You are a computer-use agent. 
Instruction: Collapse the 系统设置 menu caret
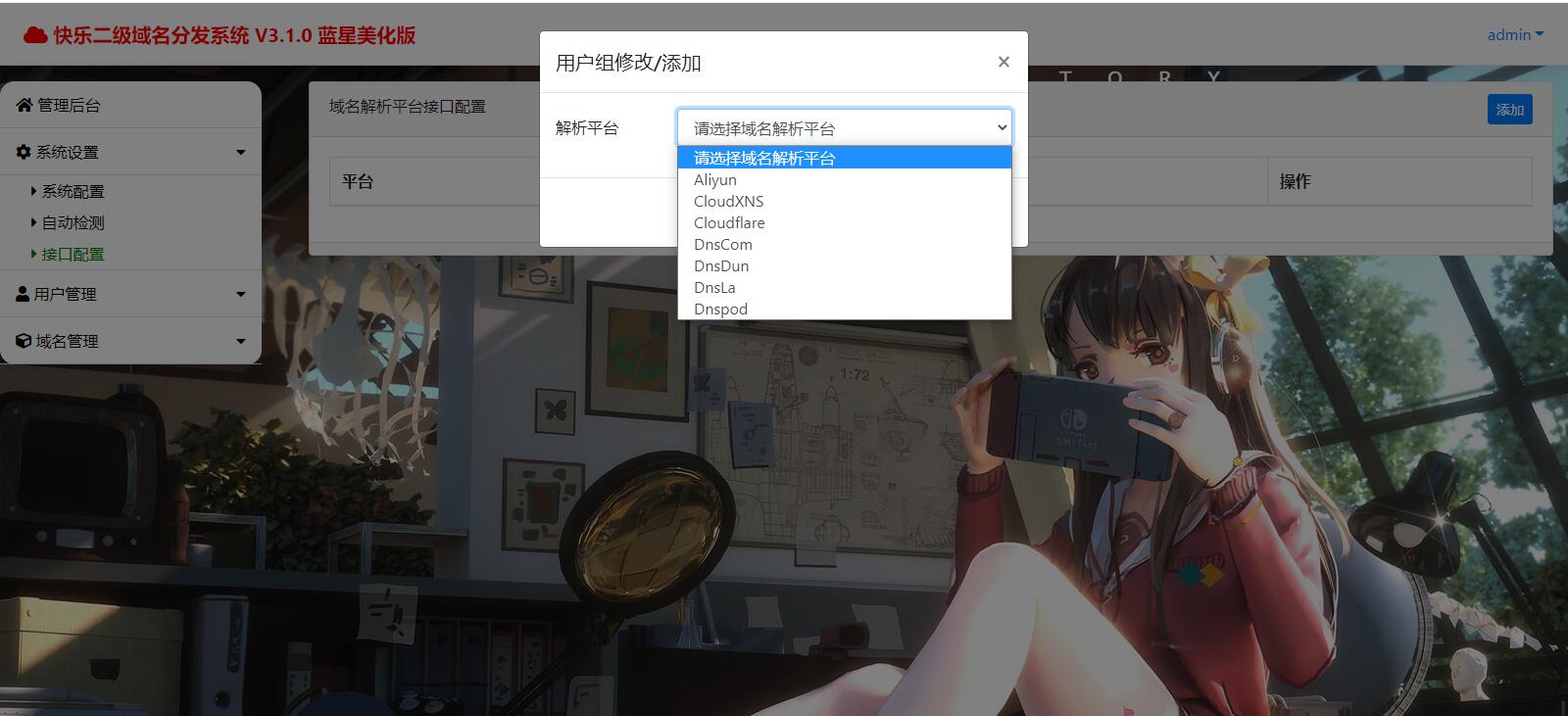click(x=240, y=152)
